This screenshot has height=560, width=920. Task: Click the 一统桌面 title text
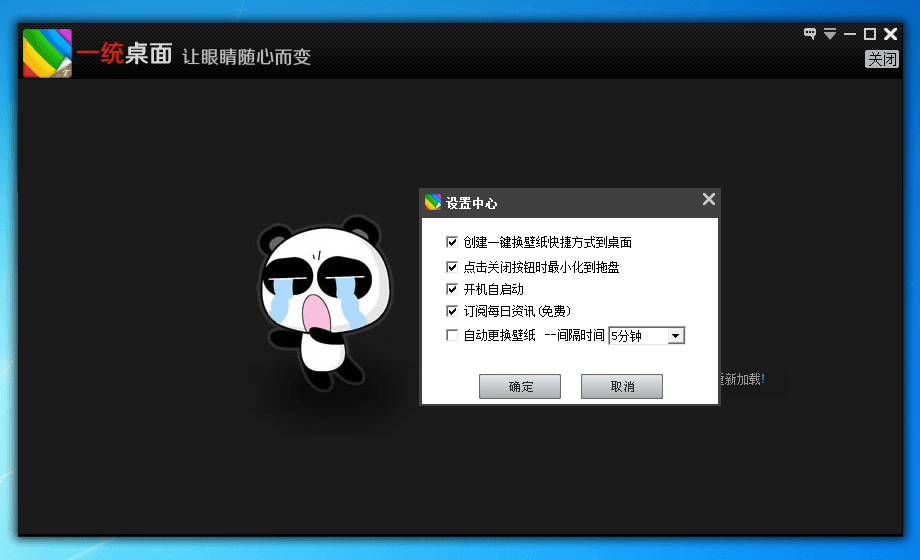[124, 54]
